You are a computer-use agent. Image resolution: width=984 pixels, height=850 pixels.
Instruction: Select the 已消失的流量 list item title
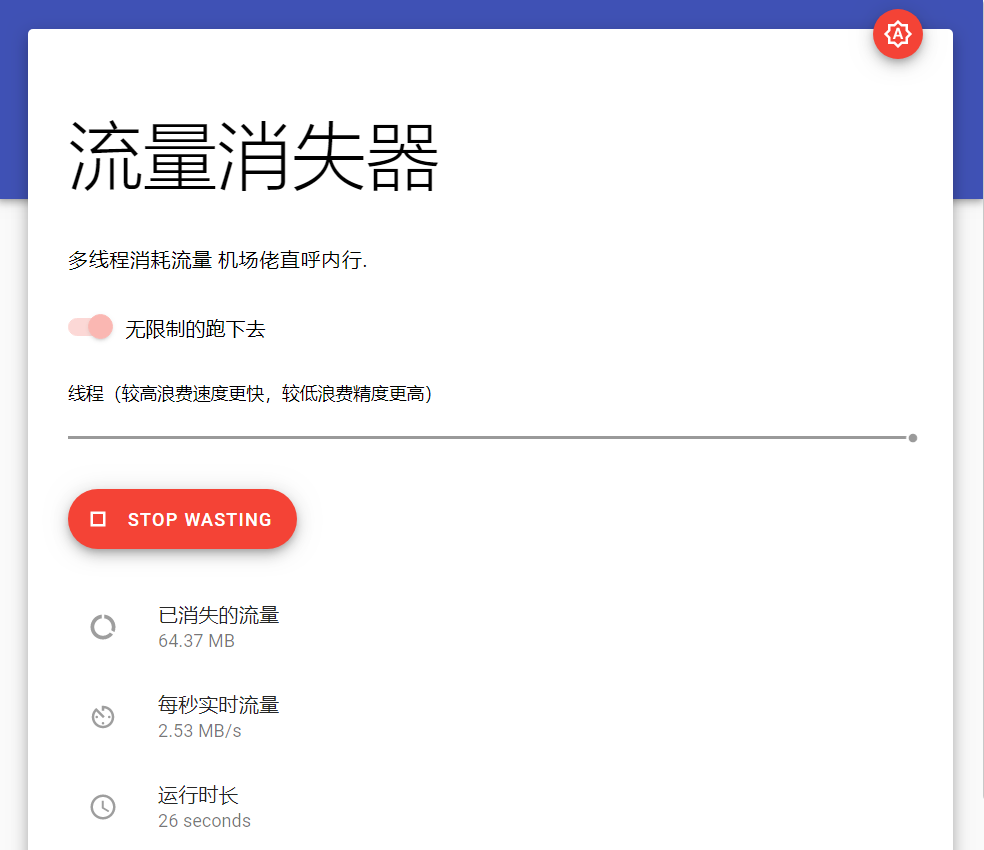218,615
